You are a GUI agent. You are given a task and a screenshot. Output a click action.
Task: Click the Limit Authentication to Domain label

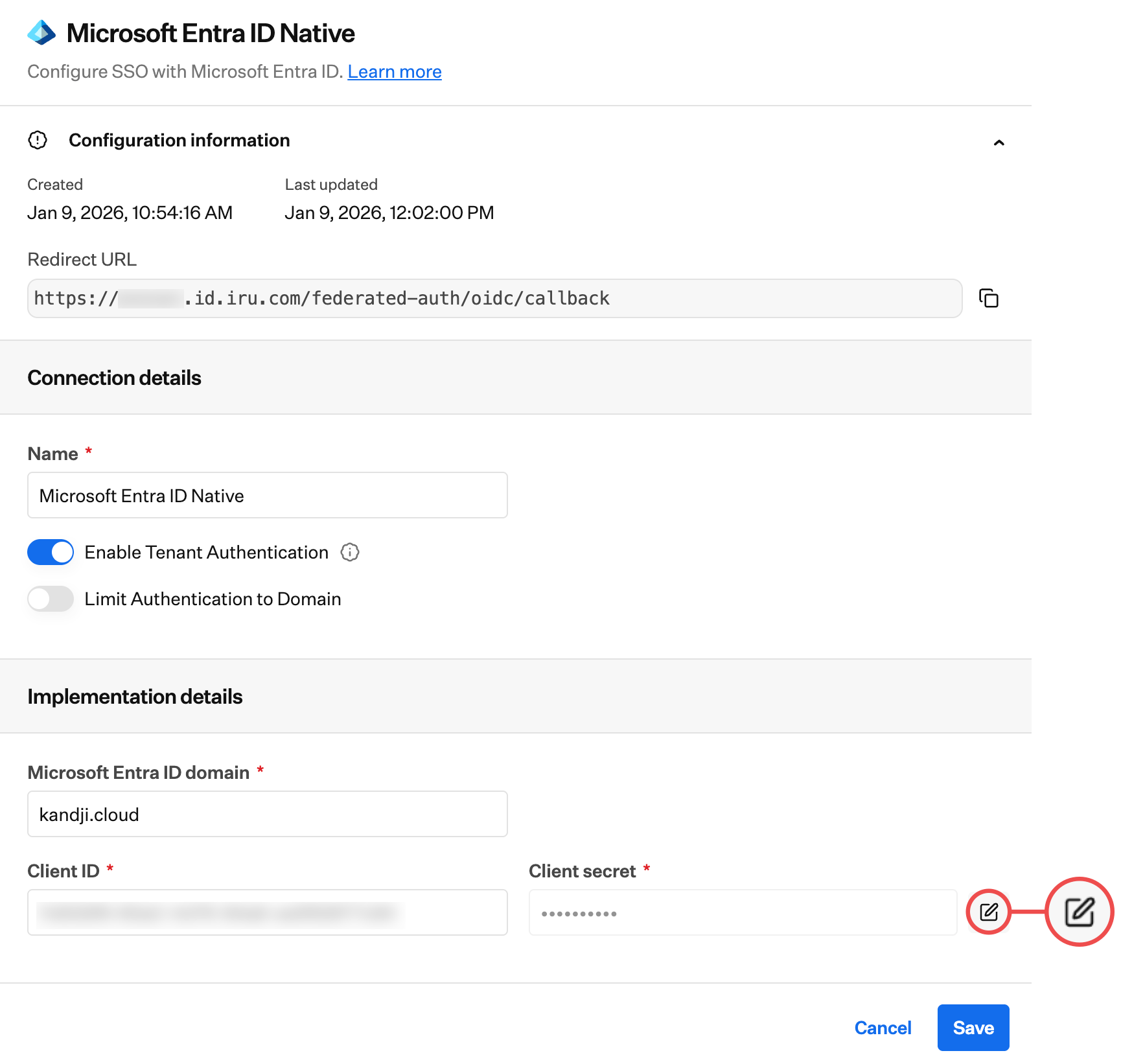(x=213, y=599)
